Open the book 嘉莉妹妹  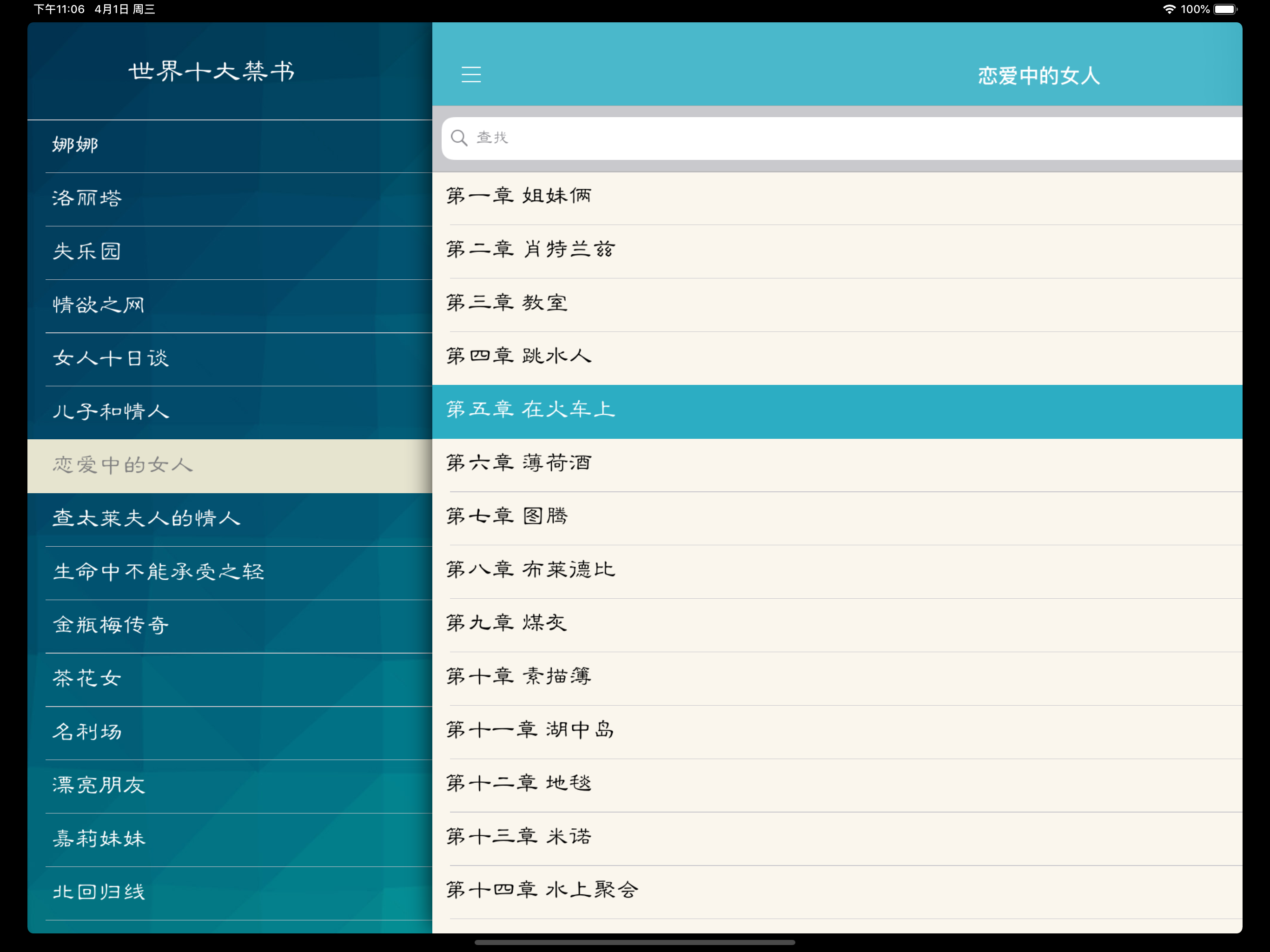coord(230,840)
